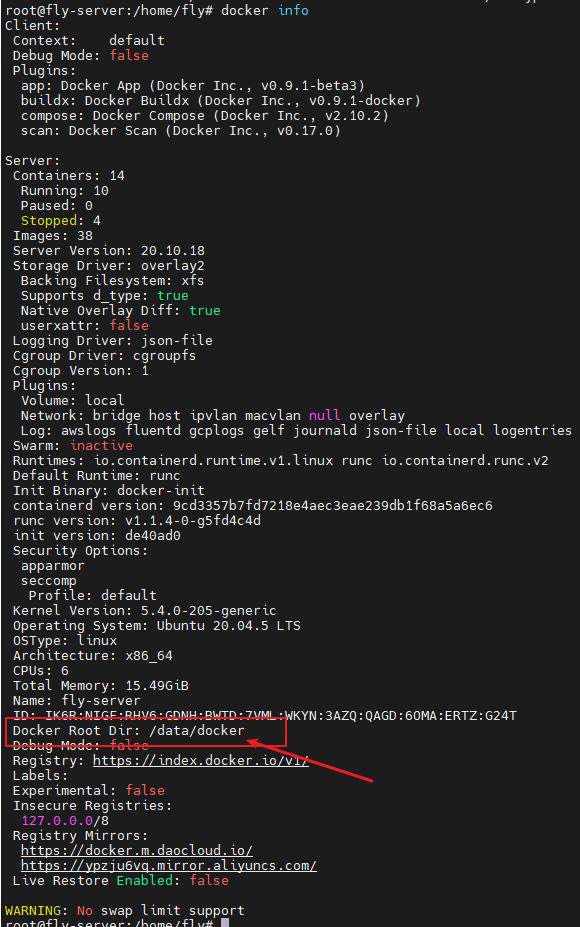Click the Kernel Version 5.4.0-205-generic text
Image resolution: width=580 pixels, height=927 pixels.
pos(145,611)
